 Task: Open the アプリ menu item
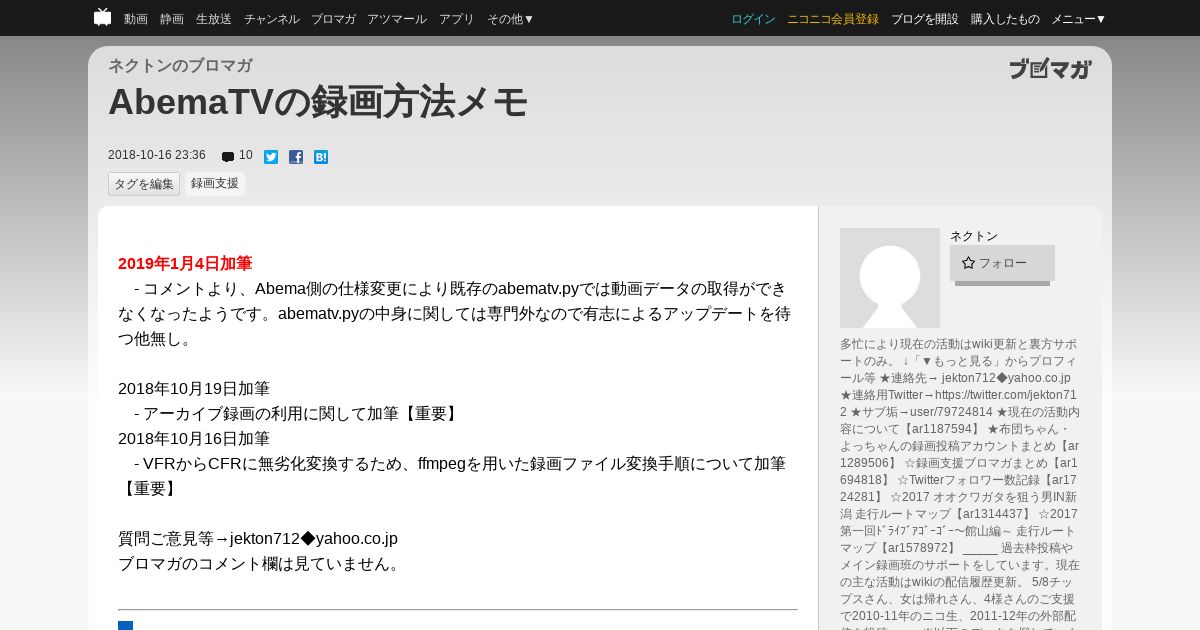(x=457, y=19)
